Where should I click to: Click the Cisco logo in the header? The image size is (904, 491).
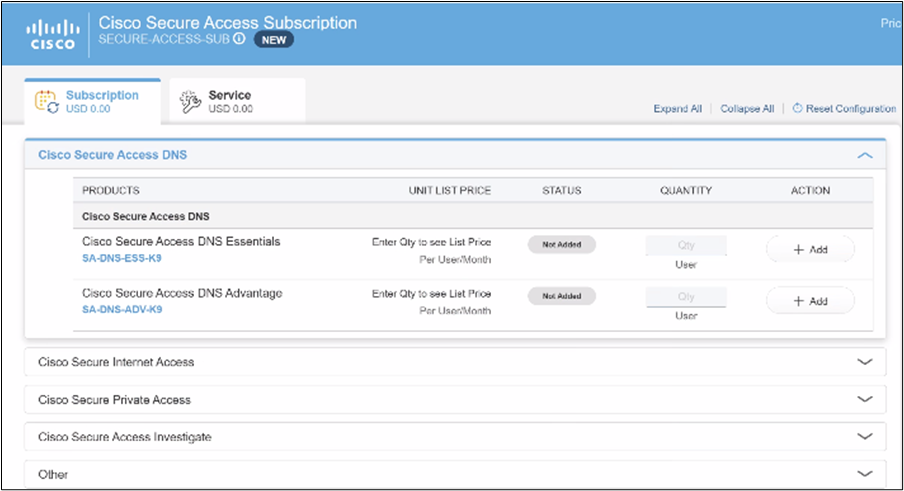click(x=50, y=32)
